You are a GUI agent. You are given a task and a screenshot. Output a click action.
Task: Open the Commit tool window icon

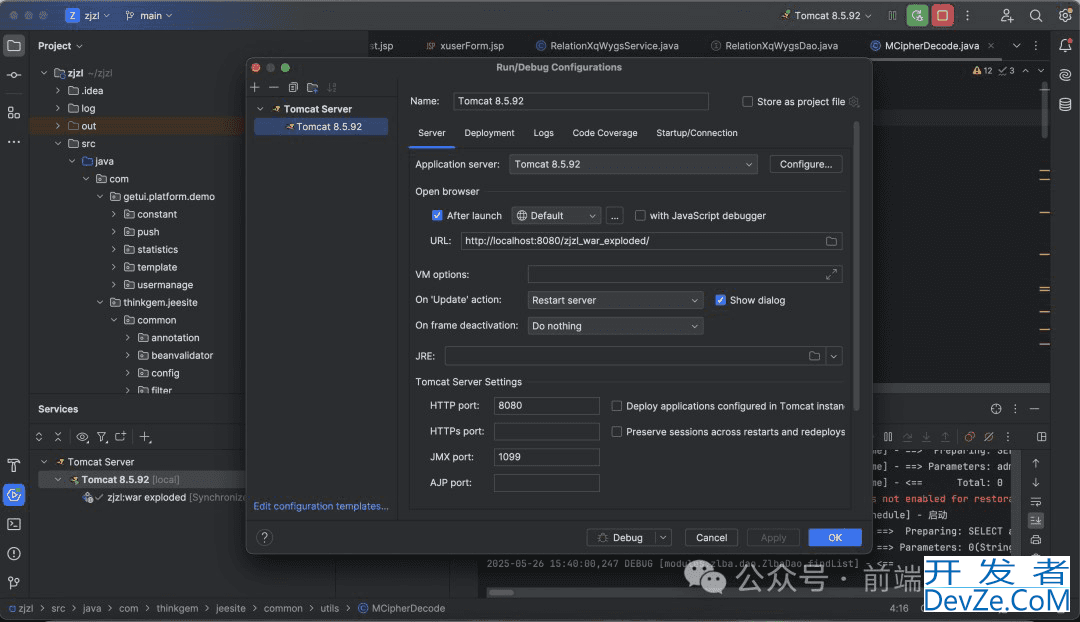point(14,76)
